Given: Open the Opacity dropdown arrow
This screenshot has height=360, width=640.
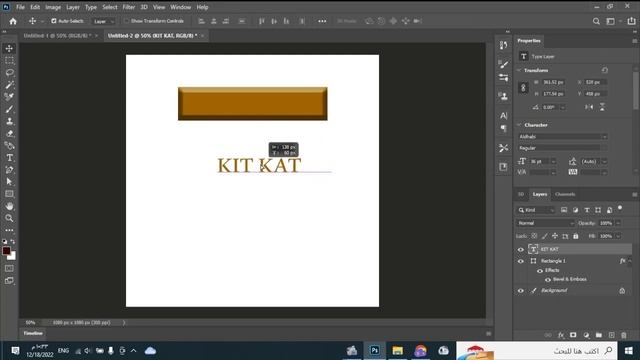Looking at the screenshot, I should pos(618,223).
